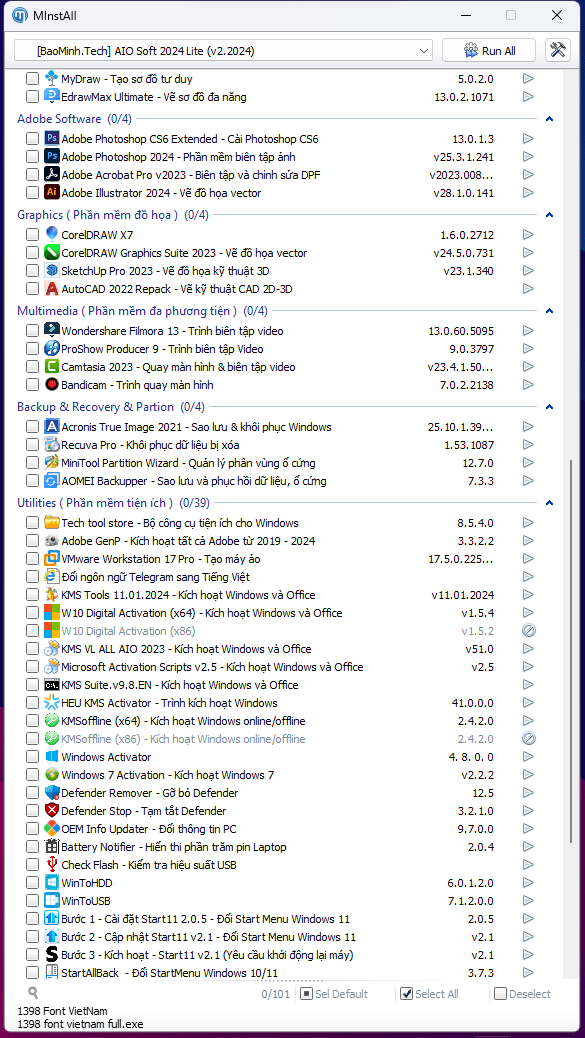This screenshot has height=1038, width=585.
Task: Collapse the Adobe Software group
Action: (549, 119)
